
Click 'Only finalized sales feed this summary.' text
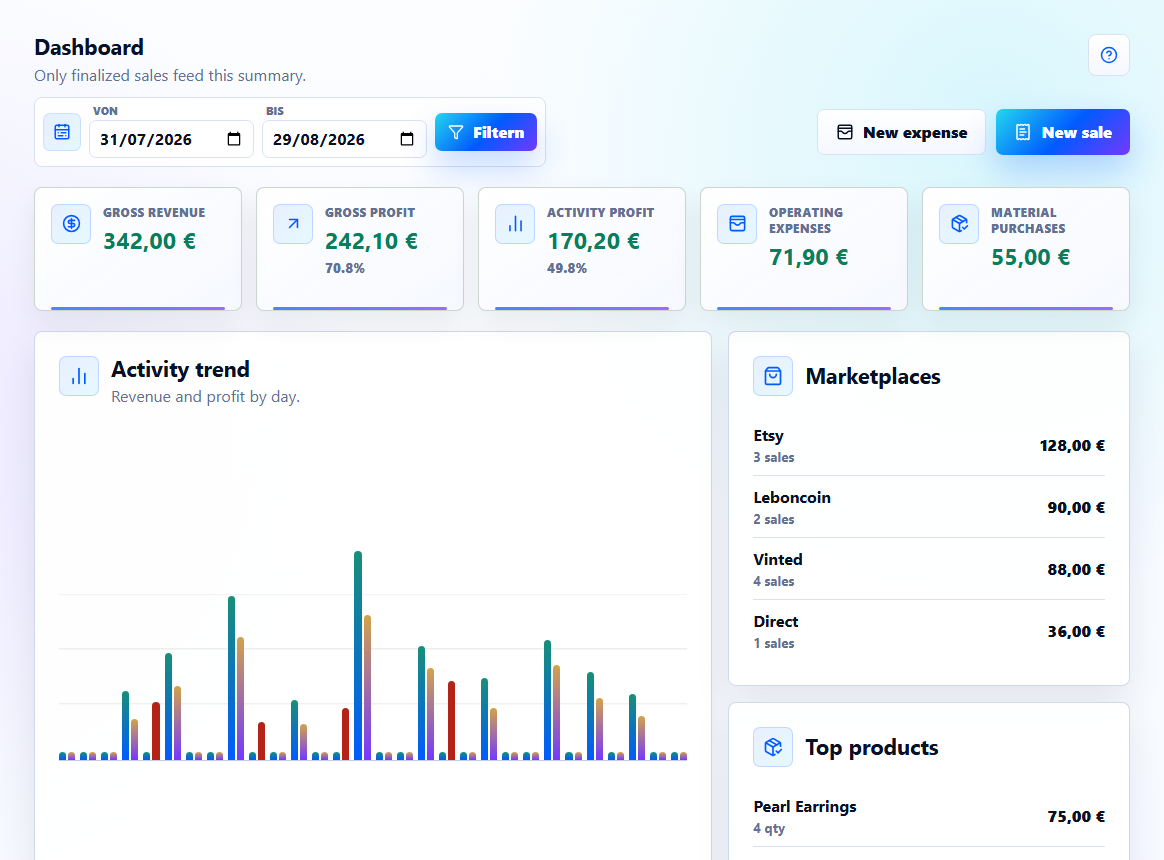(170, 76)
